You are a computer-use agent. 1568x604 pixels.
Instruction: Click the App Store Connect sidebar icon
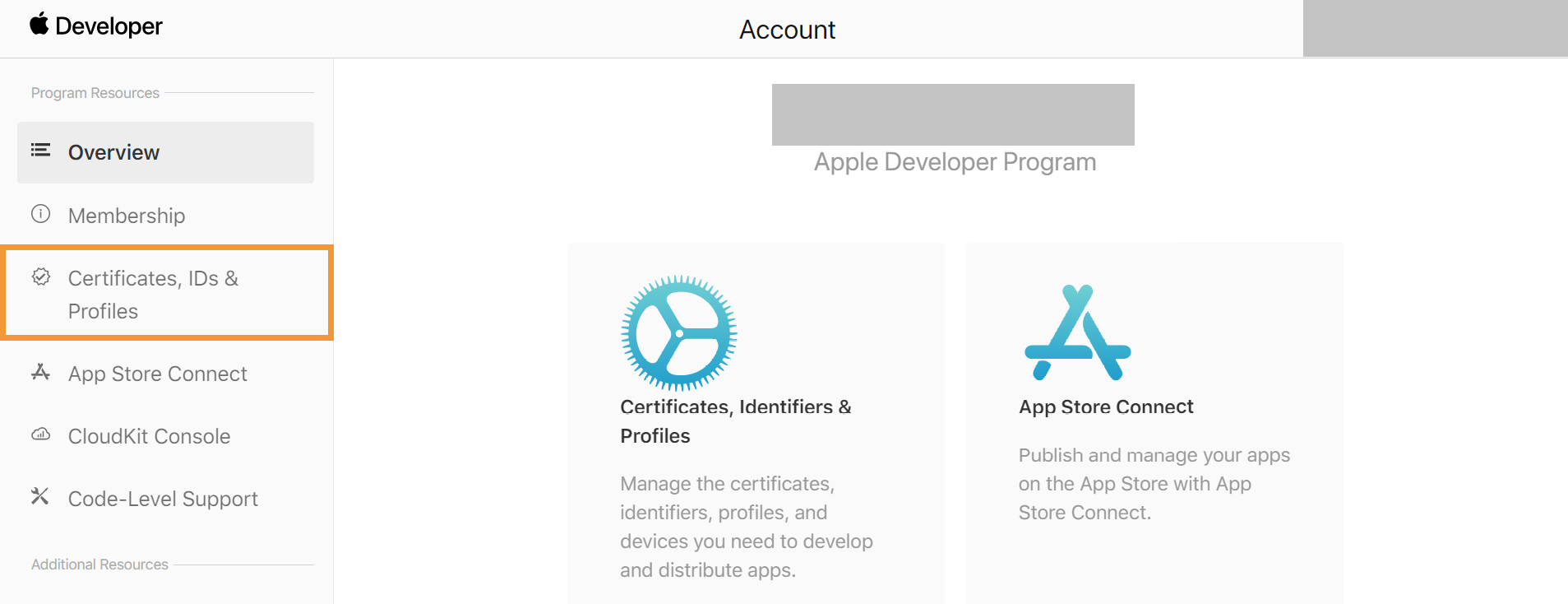click(41, 372)
